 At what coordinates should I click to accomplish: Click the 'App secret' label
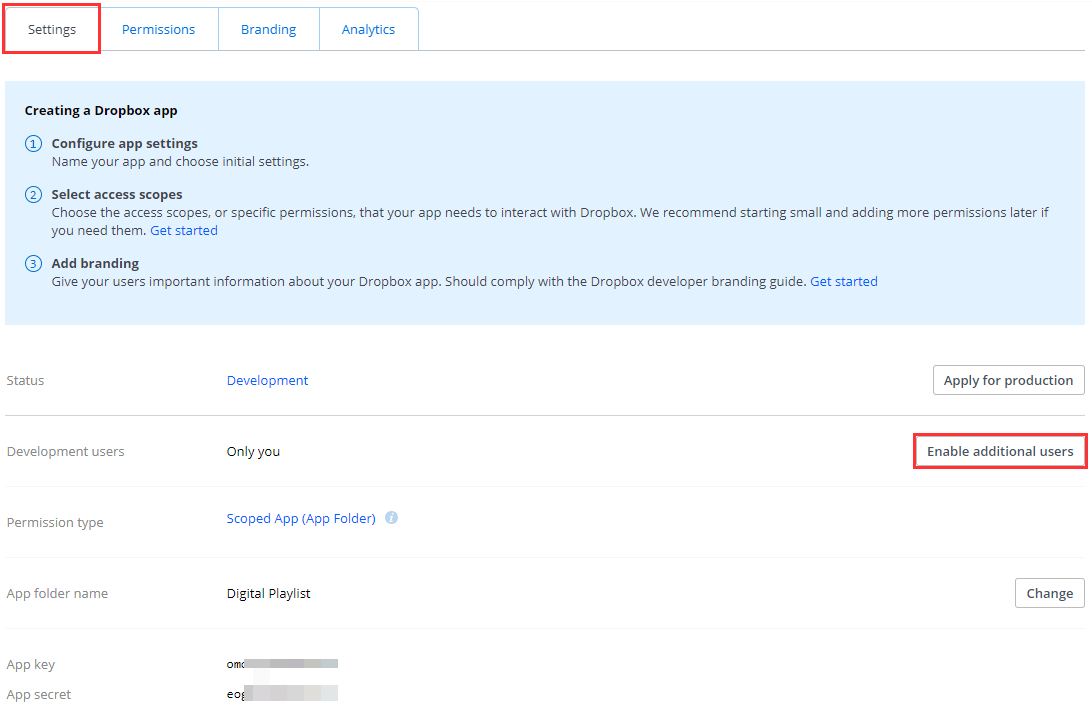pos(38,694)
